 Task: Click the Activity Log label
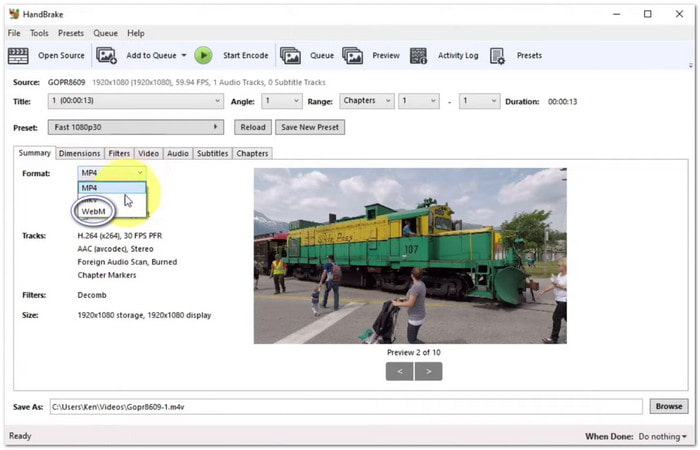(458, 56)
